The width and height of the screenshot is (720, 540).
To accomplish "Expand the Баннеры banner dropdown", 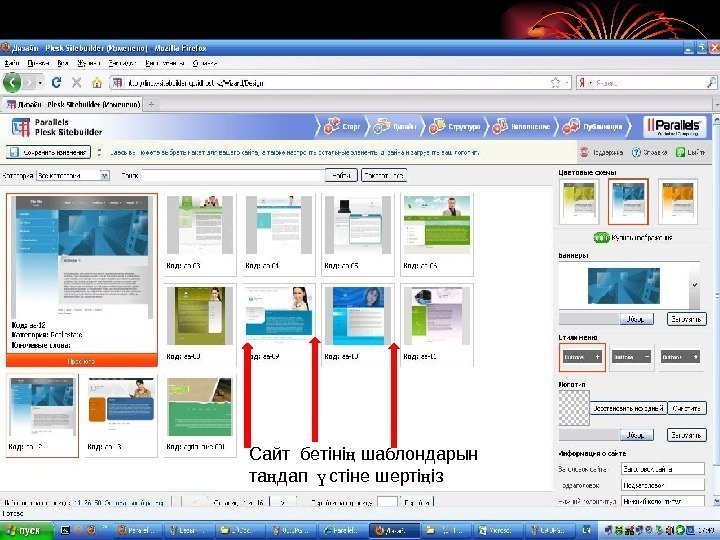I will pyautogui.click(x=695, y=285).
